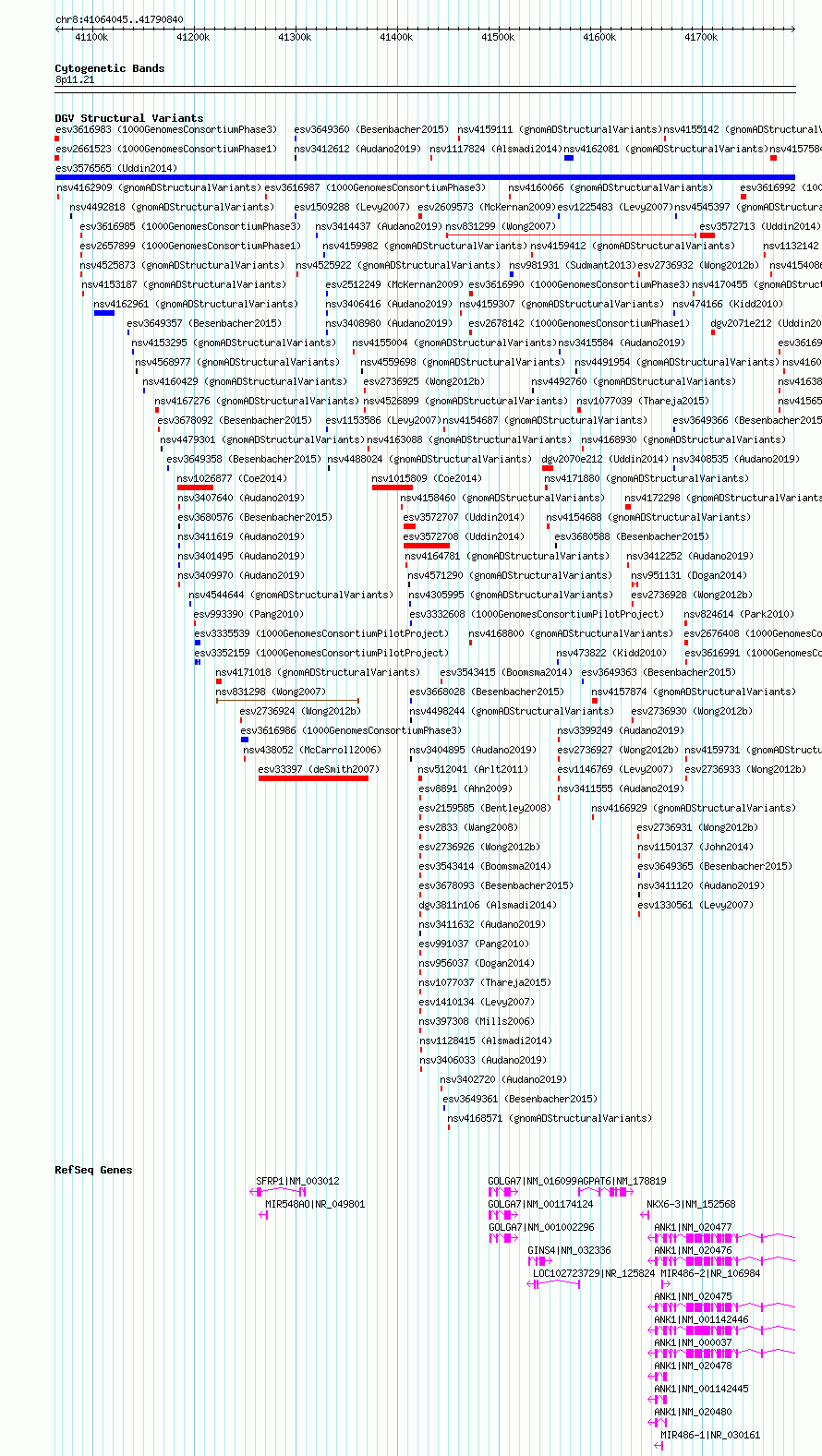The image size is (822, 1456).
Task: Open variant esv3616986 label
Action: point(351,730)
